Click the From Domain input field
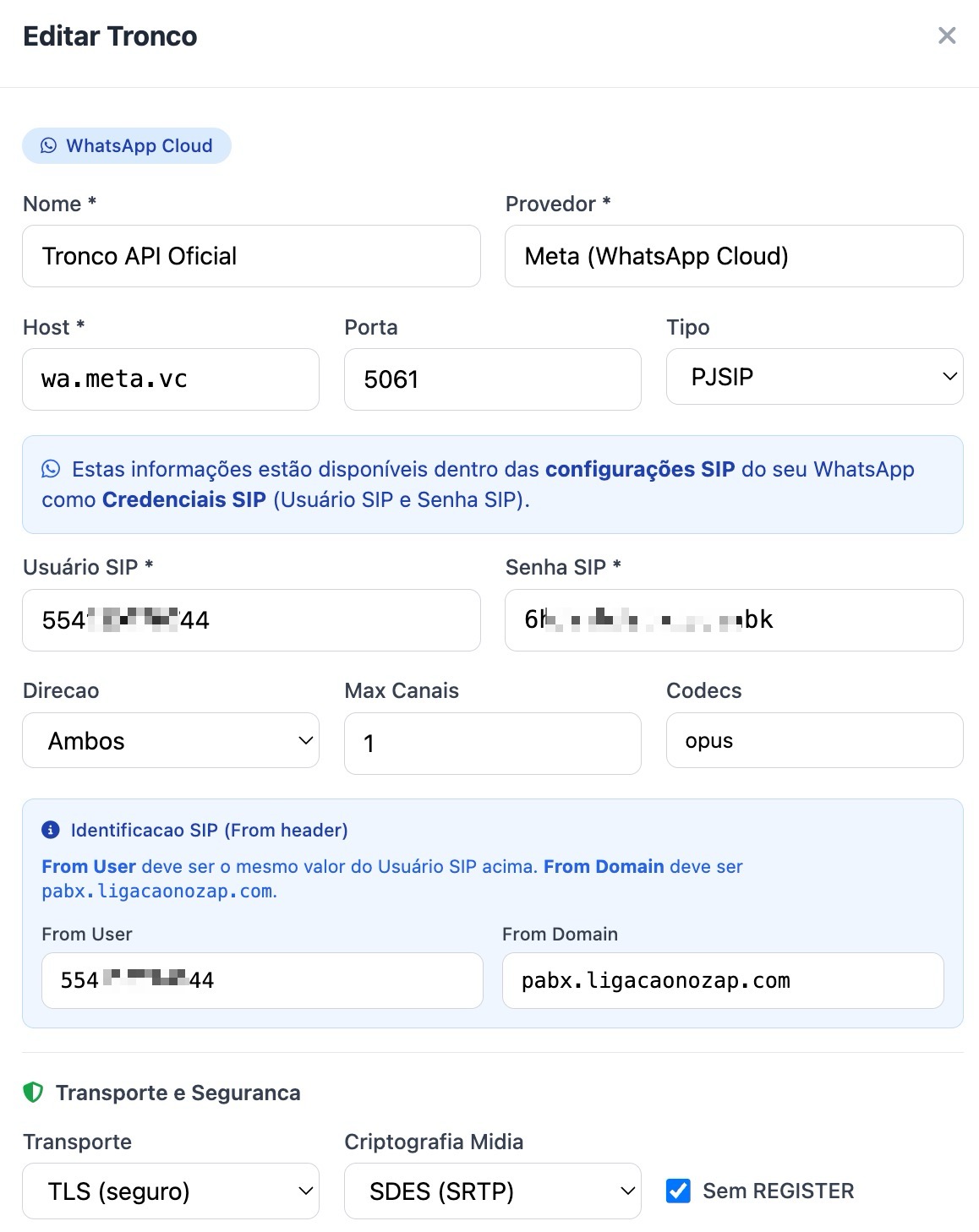Viewport: 979px width, 1232px height. (723, 980)
